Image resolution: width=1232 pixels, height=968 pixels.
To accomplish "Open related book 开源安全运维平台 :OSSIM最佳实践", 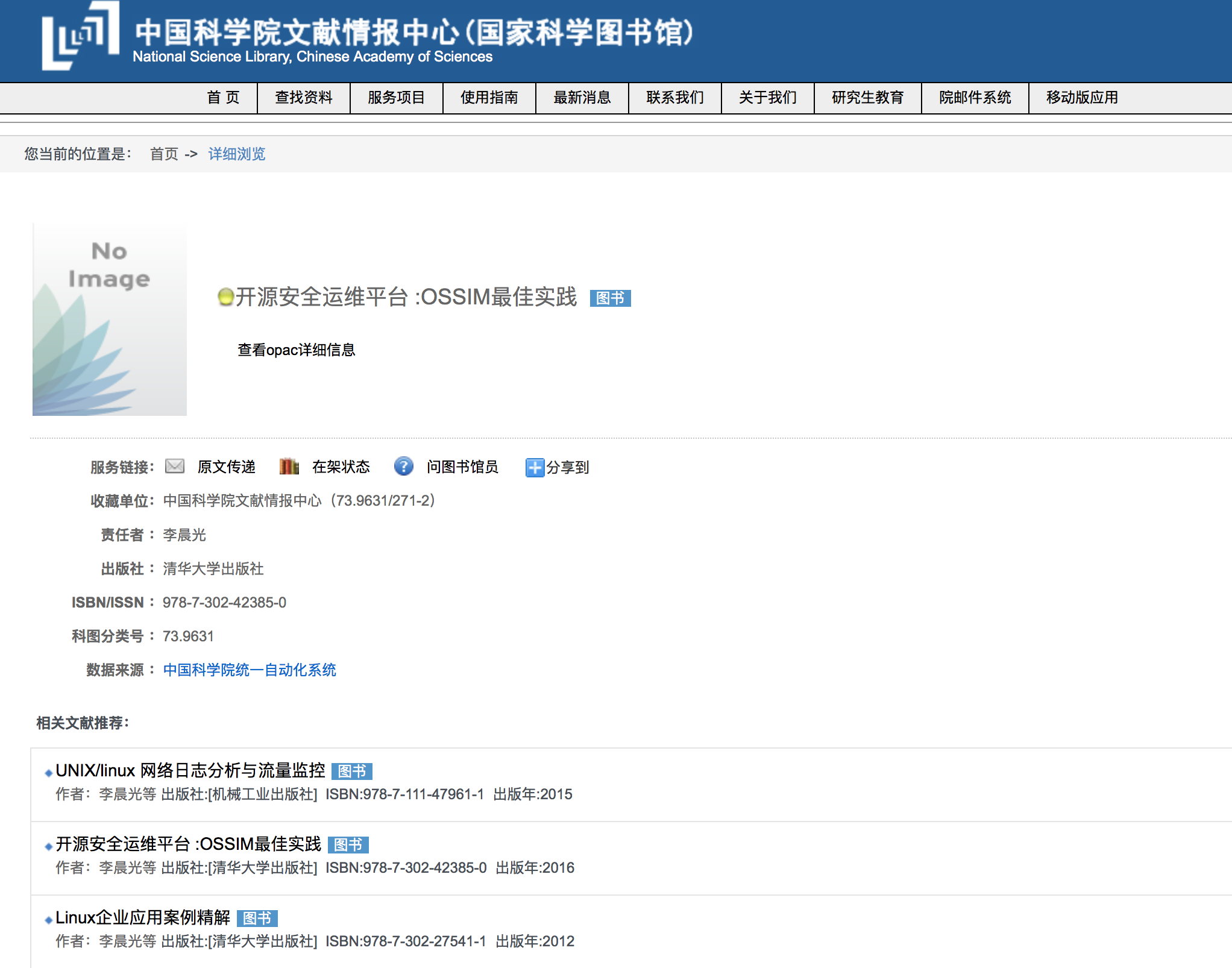I will pyautogui.click(x=189, y=844).
